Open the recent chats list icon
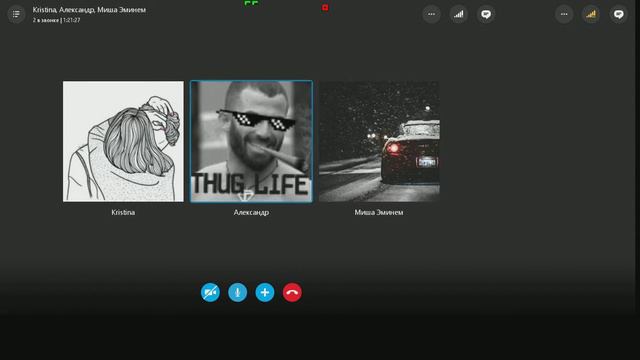 point(16,14)
